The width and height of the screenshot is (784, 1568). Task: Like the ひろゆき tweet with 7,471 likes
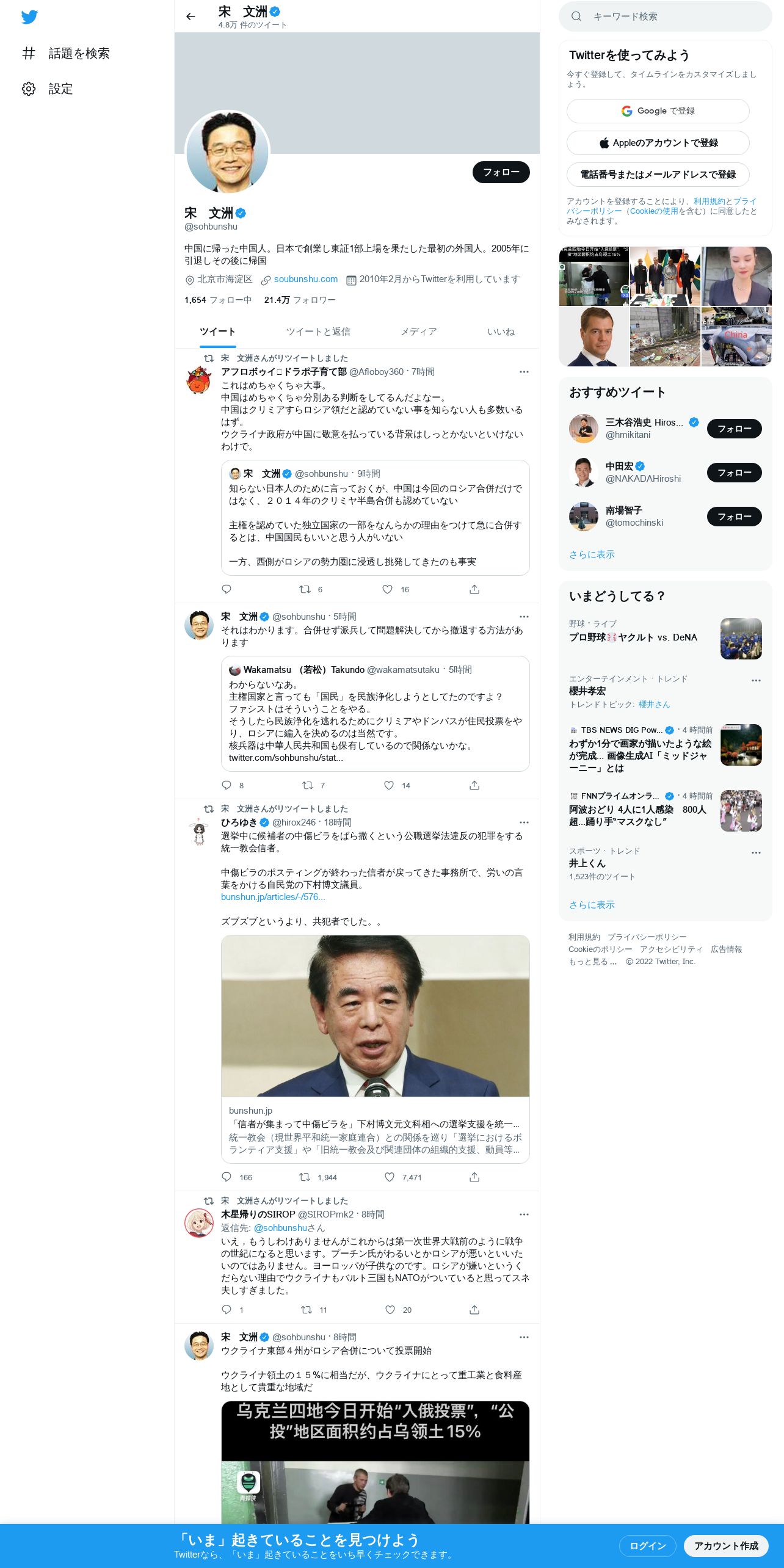[x=389, y=1177]
